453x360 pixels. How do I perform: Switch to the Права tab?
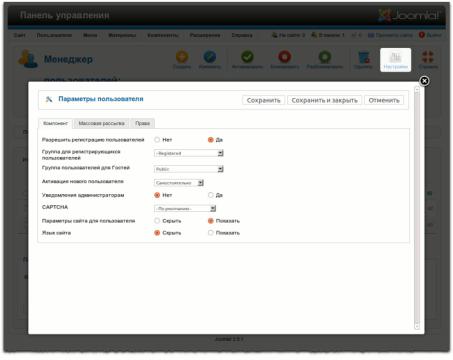142,123
